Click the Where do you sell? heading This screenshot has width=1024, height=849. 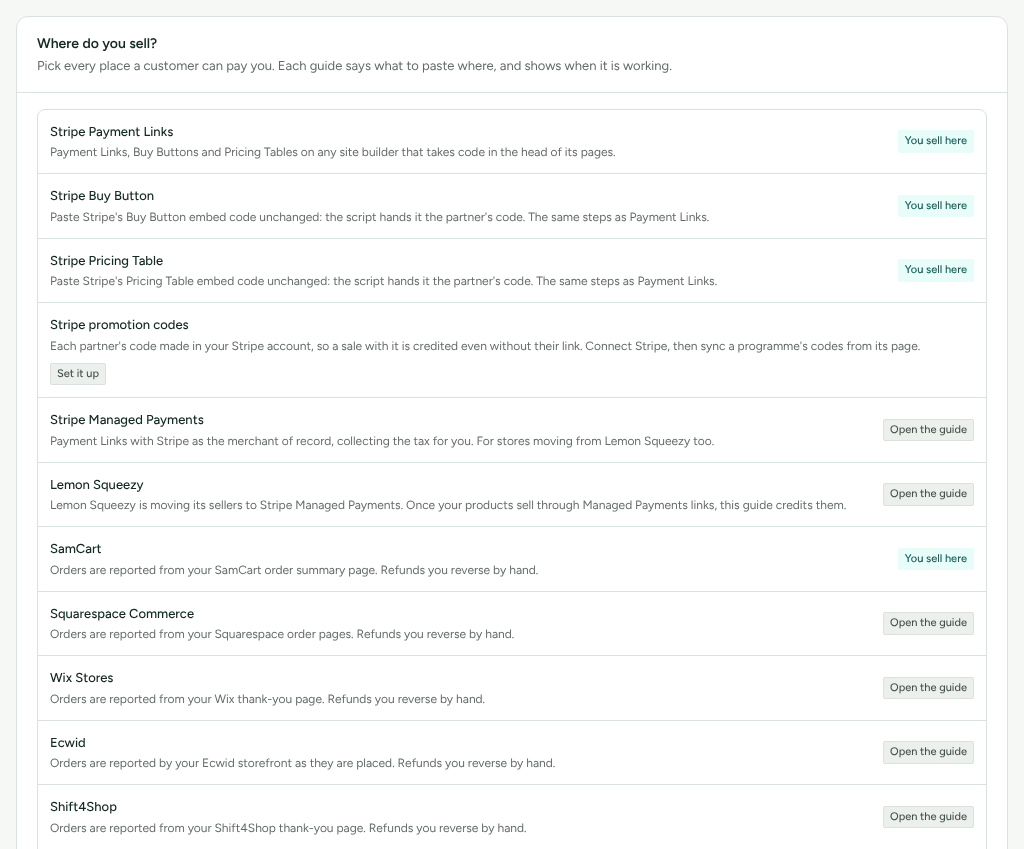(97, 44)
